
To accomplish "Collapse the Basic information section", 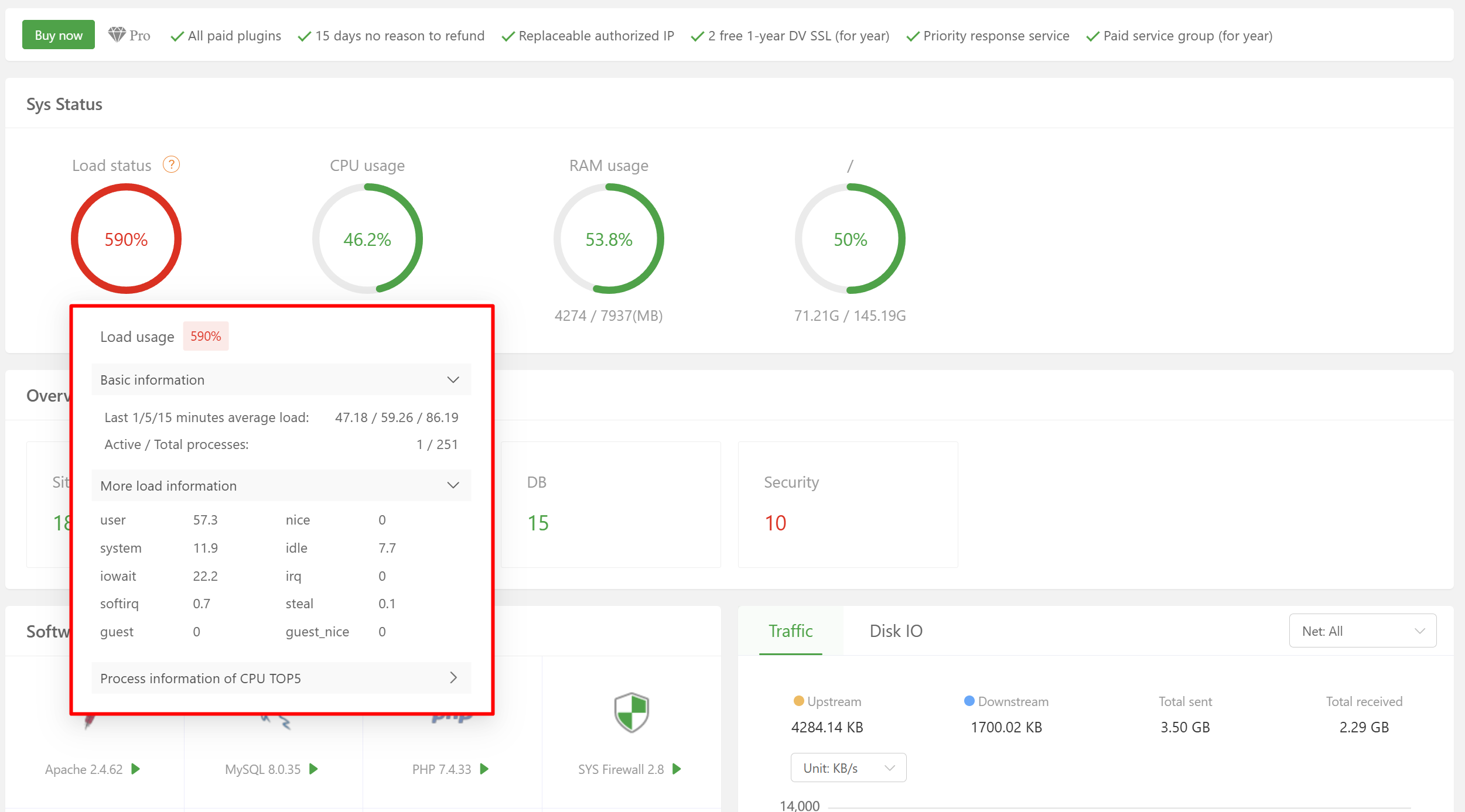I will click(452, 379).
